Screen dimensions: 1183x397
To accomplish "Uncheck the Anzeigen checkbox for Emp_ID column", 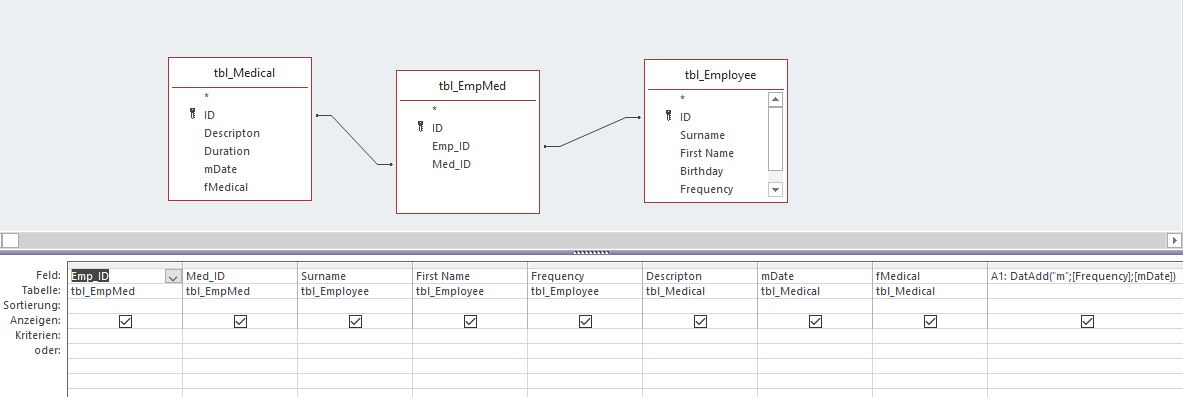I will click(x=125, y=322).
